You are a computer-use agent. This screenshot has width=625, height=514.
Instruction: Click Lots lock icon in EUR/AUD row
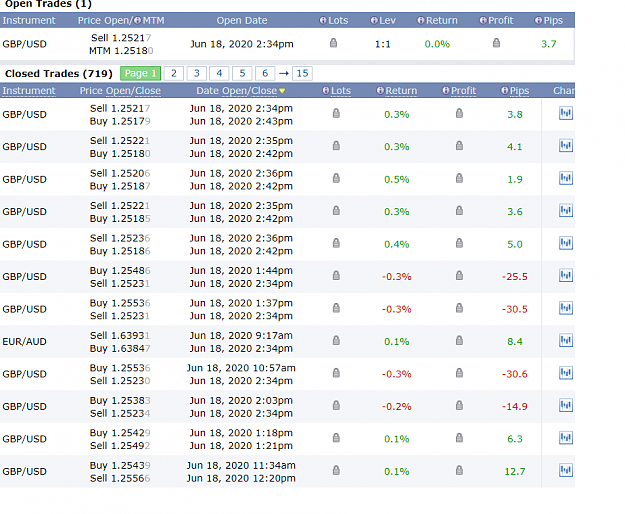click(x=336, y=341)
